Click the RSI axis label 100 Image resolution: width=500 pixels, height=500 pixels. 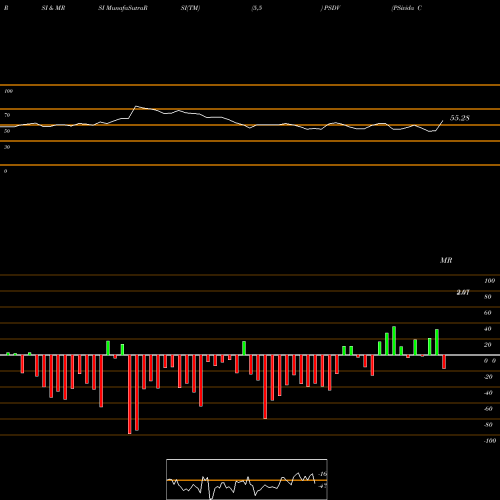click(8, 91)
